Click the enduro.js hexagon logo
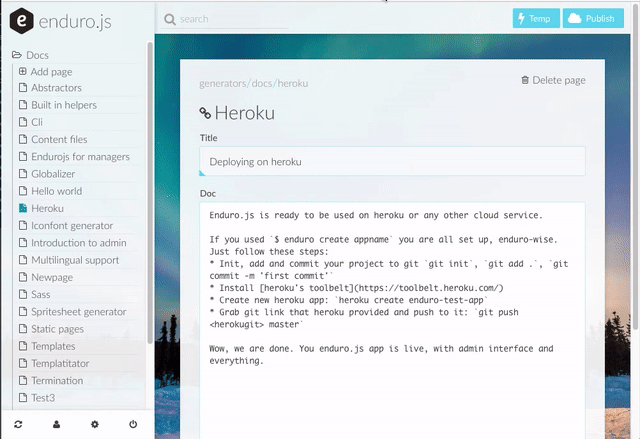 21,20
